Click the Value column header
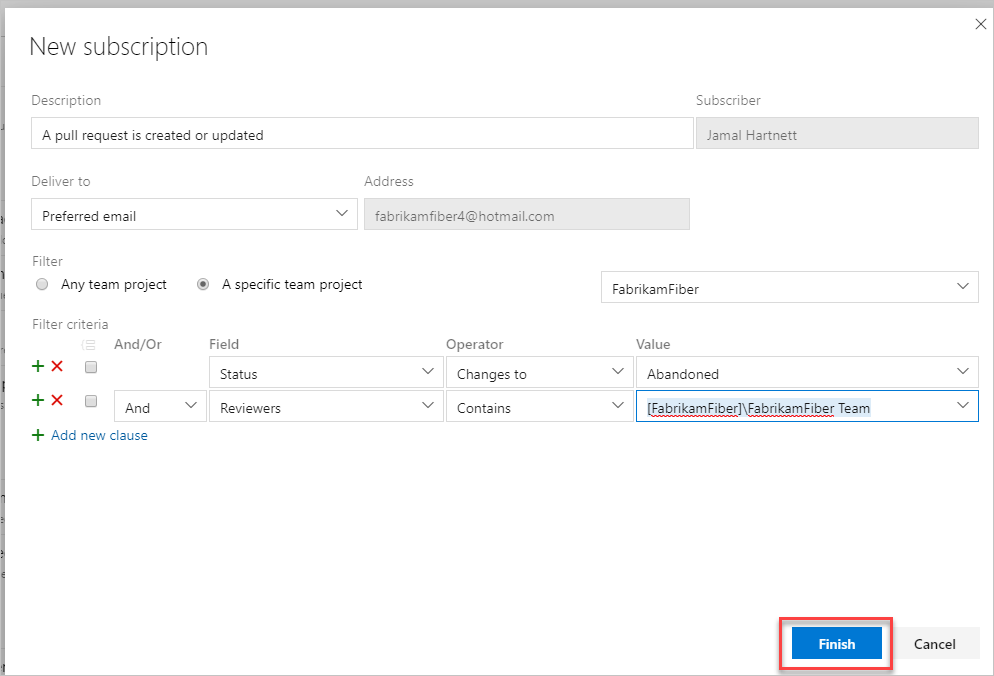This screenshot has height=676, width=994. (x=653, y=344)
